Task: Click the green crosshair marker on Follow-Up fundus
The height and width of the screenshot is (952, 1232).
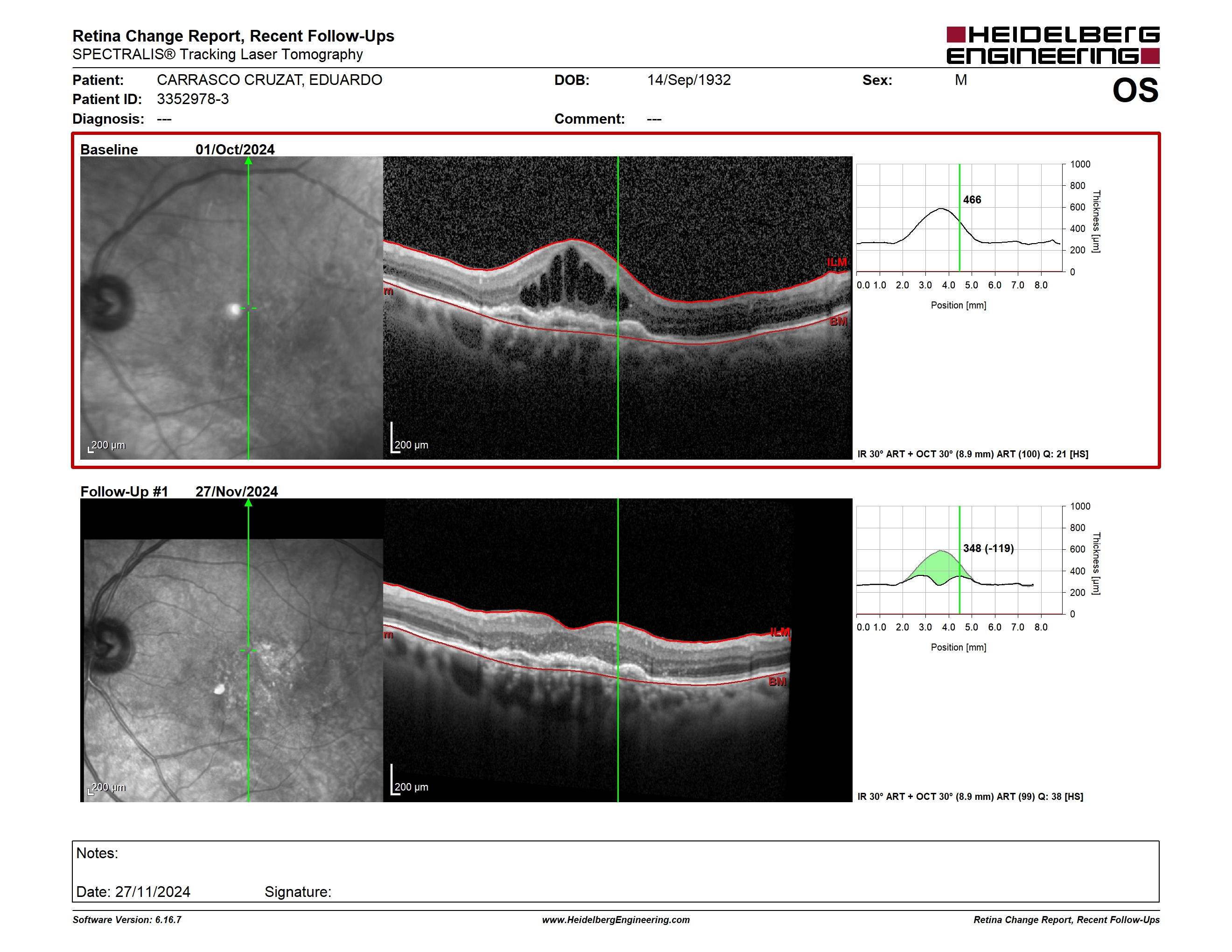Action: pyautogui.click(x=248, y=650)
